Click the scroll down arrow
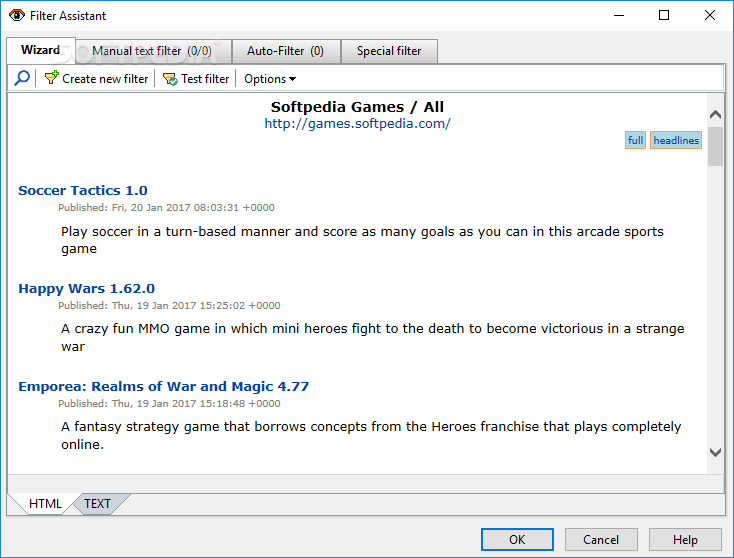This screenshot has width=734, height=558. click(x=715, y=452)
